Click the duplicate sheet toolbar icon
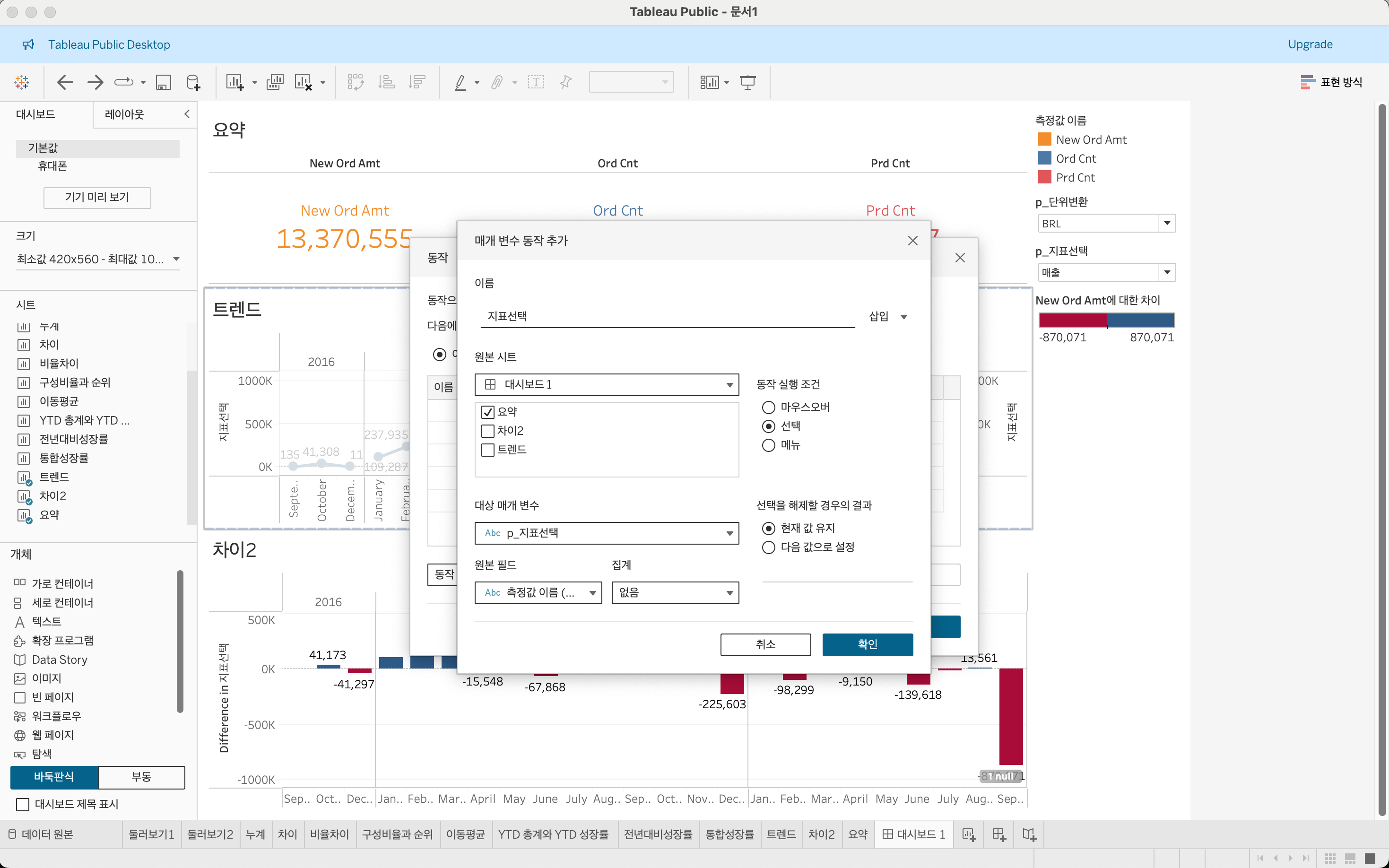The height and width of the screenshot is (868, 1389). tap(275, 82)
